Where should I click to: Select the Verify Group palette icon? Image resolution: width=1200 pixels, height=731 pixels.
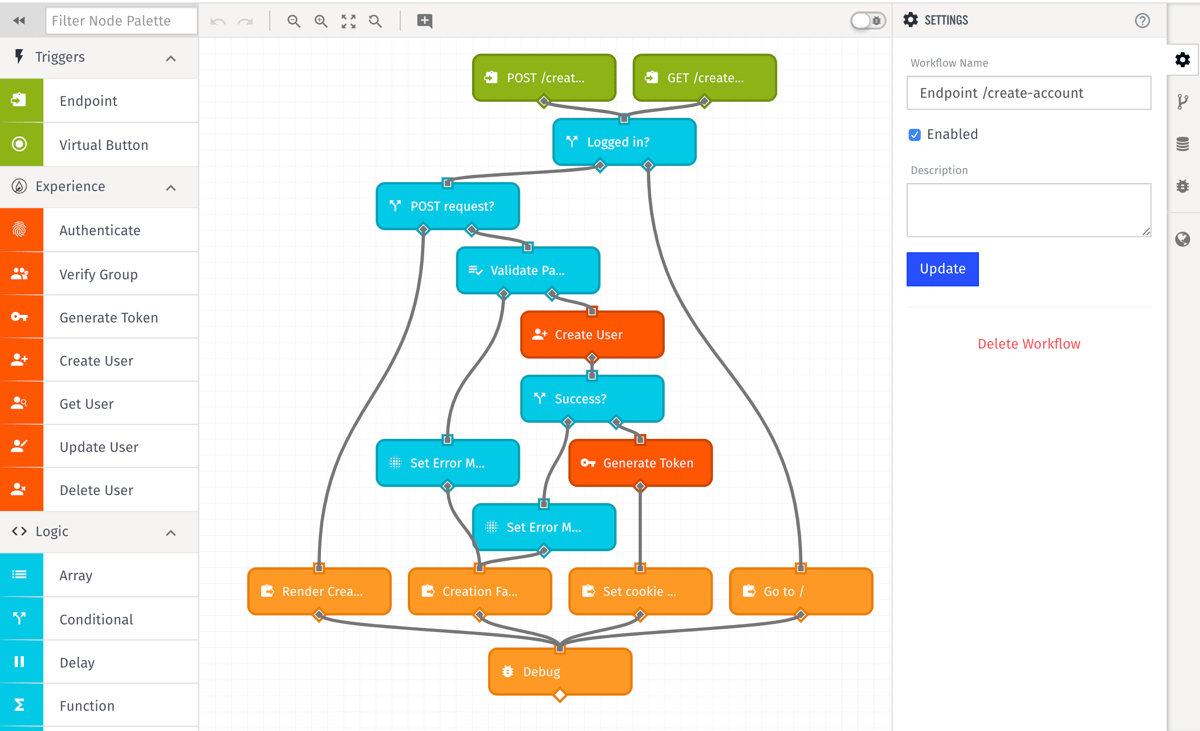20,274
